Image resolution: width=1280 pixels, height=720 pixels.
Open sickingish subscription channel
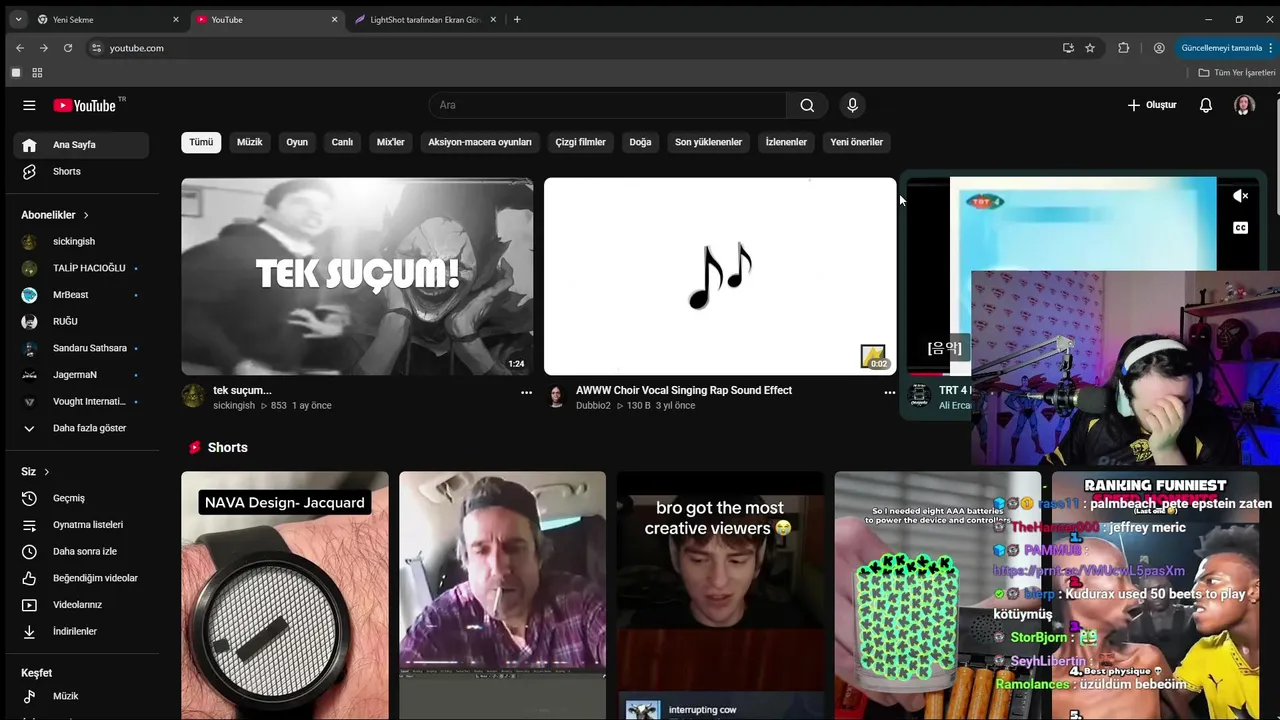(x=81, y=241)
